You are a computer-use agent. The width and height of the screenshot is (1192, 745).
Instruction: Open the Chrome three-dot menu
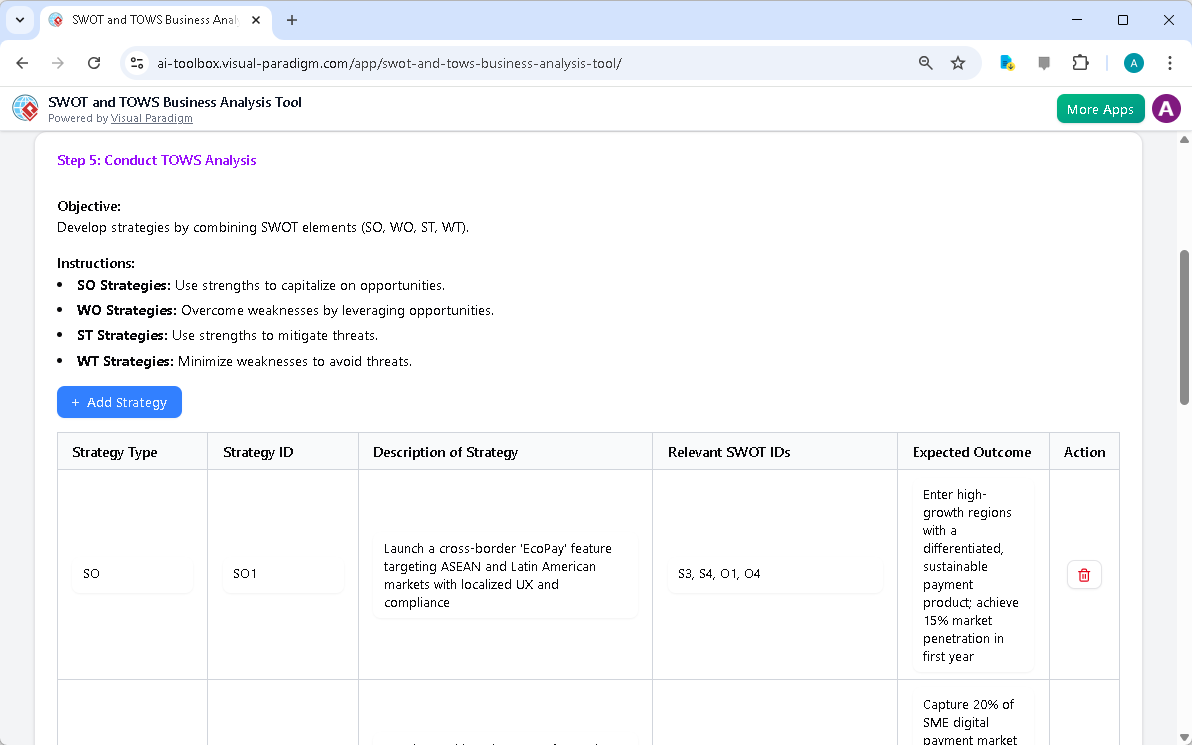coord(1170,62)
